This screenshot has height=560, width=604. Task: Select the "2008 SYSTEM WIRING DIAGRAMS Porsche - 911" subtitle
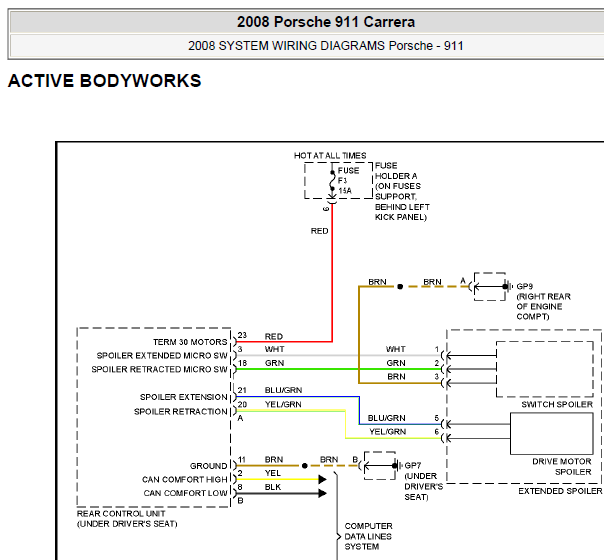[x=325, y=46]
